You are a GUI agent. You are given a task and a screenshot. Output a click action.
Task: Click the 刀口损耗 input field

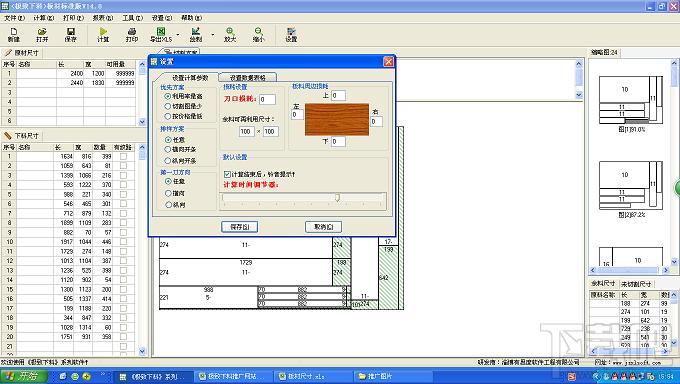[x=267, y=99]
